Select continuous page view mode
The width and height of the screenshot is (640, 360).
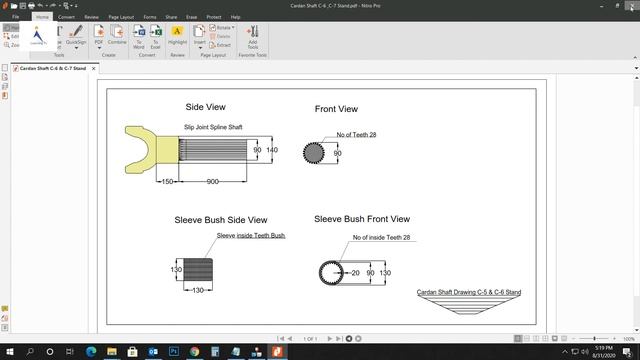tap(527, 339)
